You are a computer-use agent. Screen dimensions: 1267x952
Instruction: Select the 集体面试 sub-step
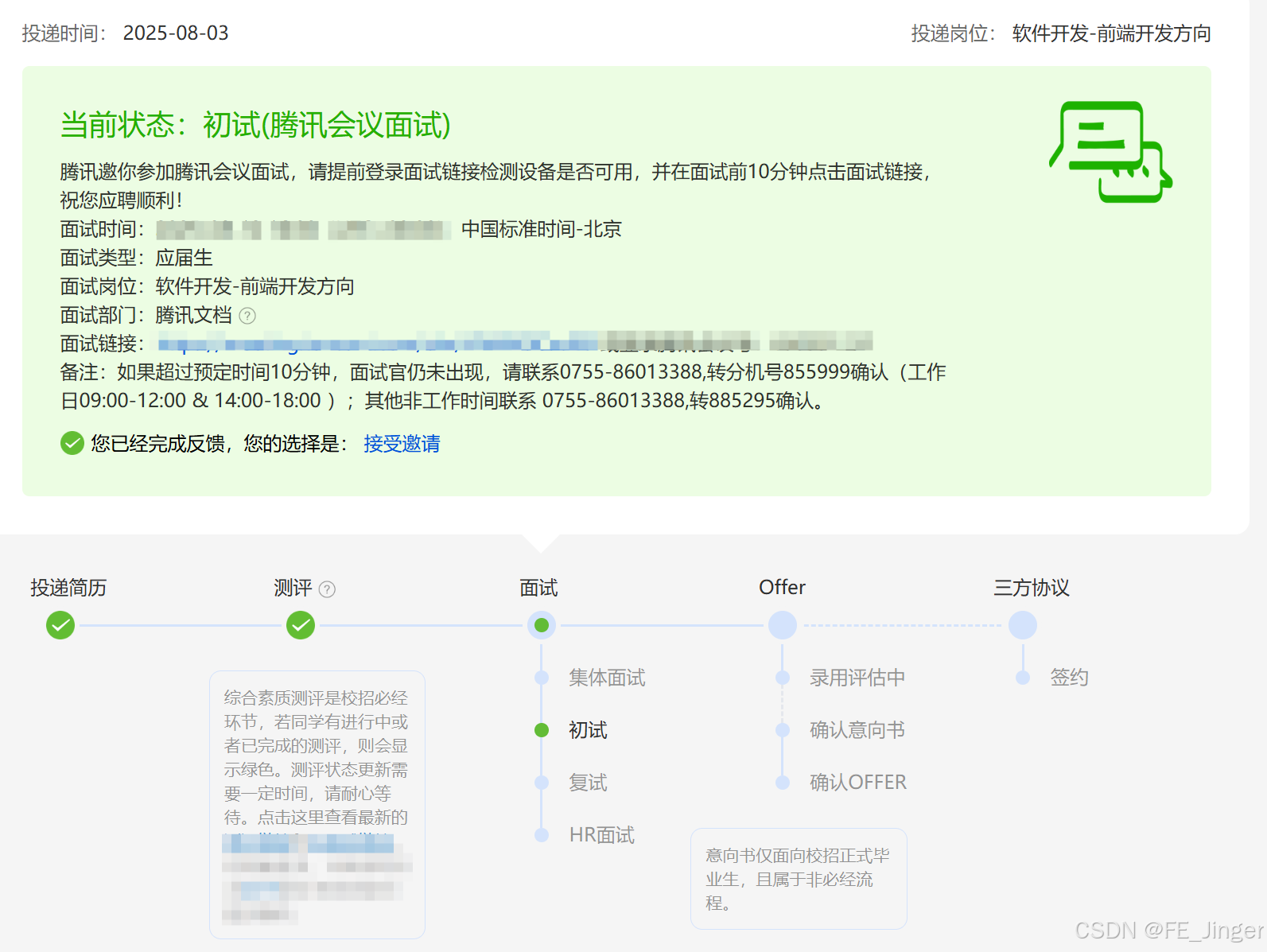pos(607,678)
